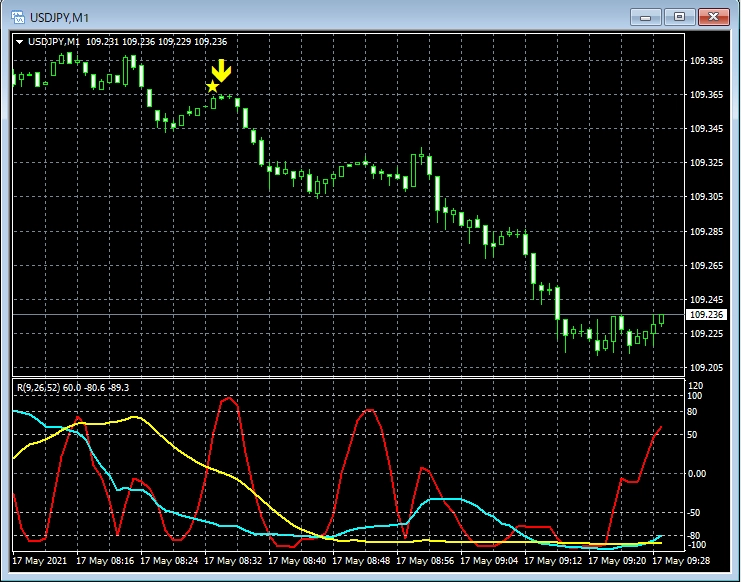Click the 120 level on indicator scale
Screen dimensions: 742x582
(x=696, y=385)
